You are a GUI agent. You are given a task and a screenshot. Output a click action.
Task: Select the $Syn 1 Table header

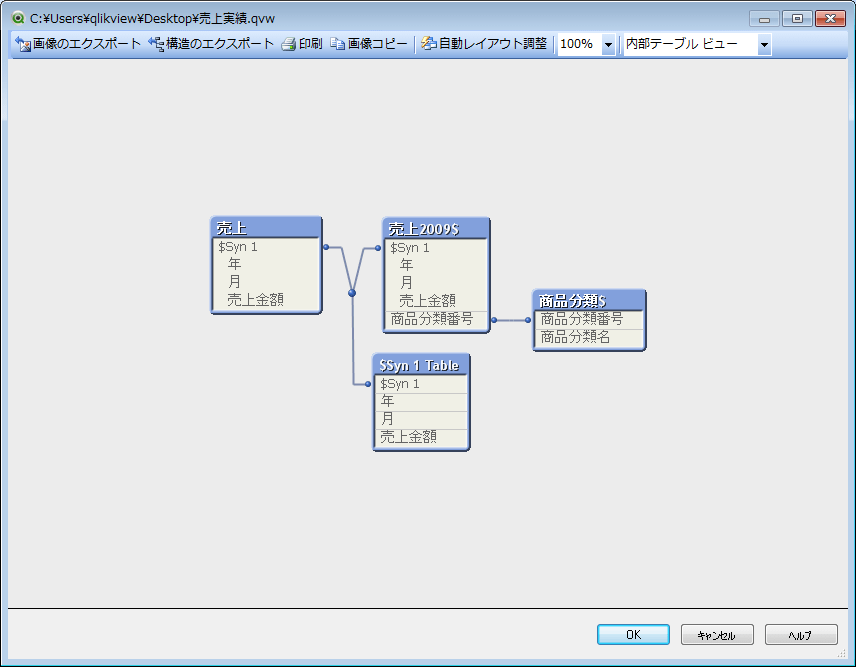click(x=420, y=365)
